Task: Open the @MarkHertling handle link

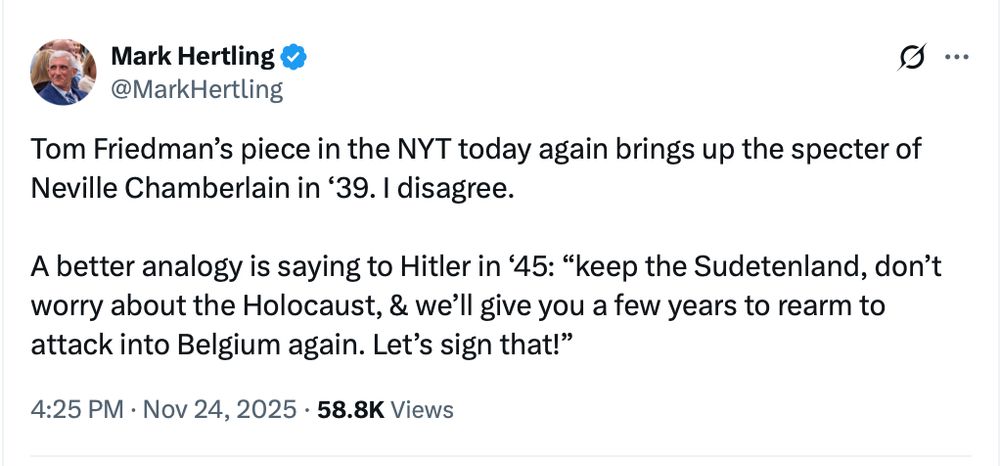Action: coord(197,90)
